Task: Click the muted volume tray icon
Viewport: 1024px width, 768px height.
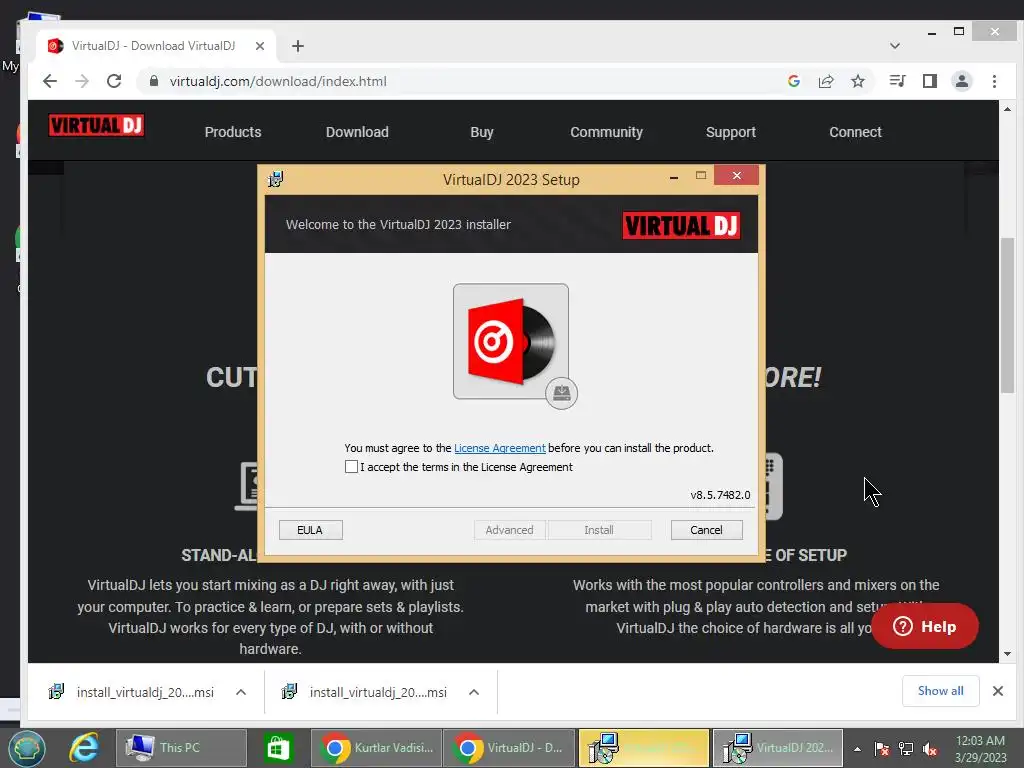Action: point(930,749)
